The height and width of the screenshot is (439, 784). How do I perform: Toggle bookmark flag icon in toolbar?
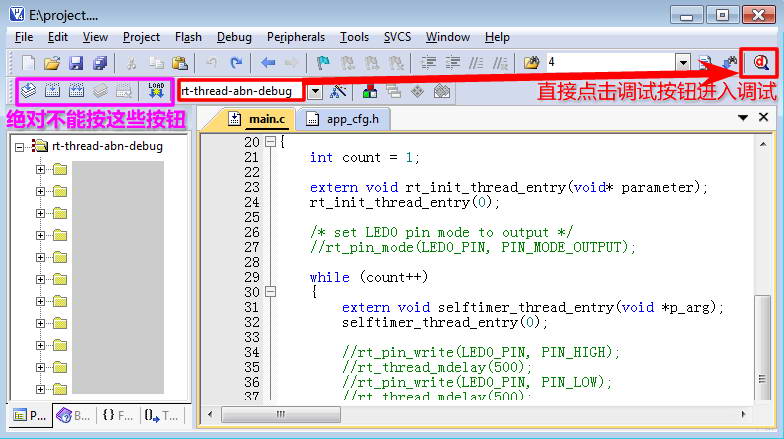323,62
